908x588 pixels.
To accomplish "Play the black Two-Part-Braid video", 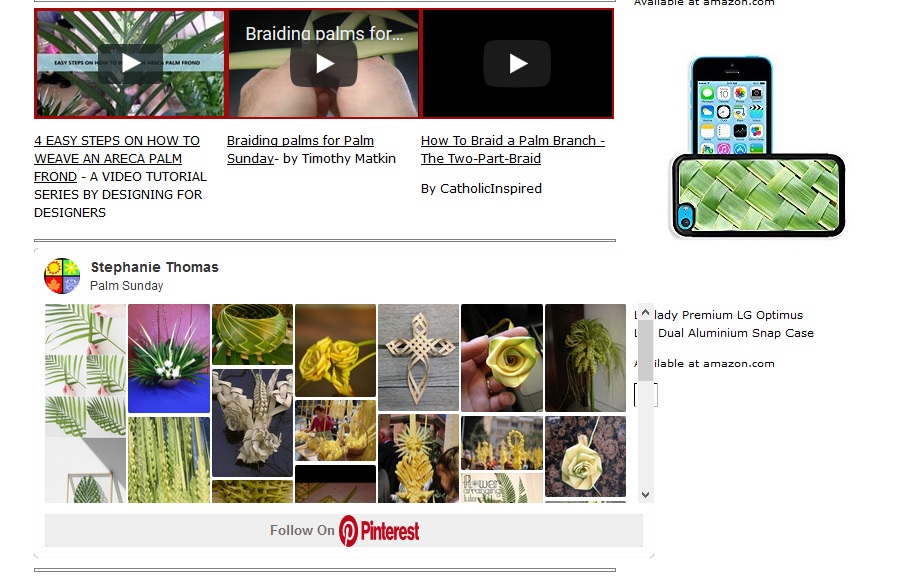I will coord(517,64).
